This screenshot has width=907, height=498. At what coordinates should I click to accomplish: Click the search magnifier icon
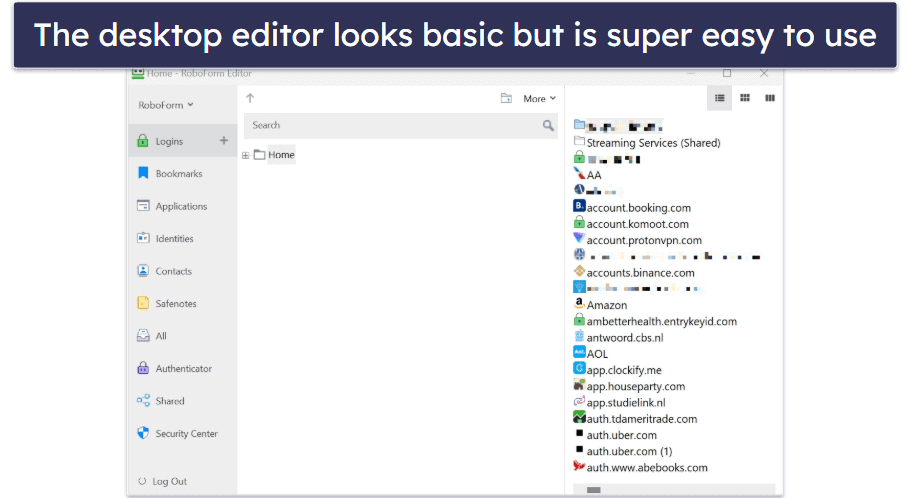click(548, 125)
